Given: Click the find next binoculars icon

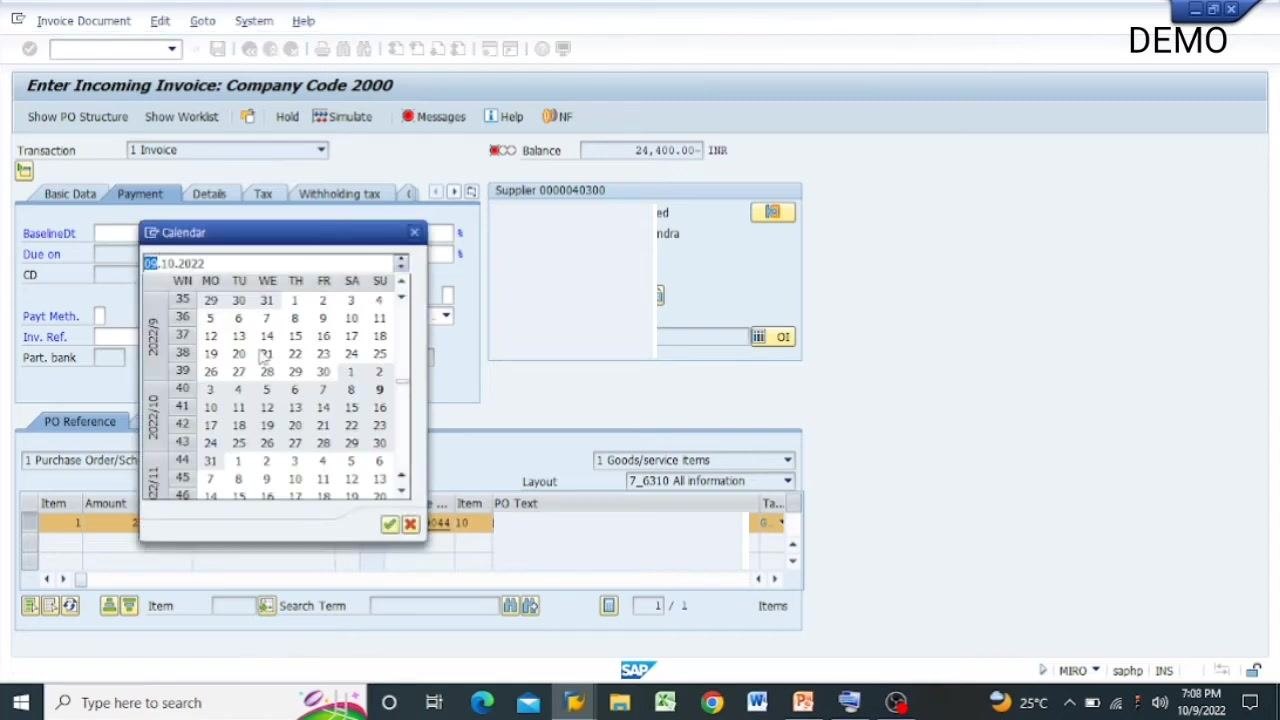Looking at the screenshot, I should click(x=530, y=606).
